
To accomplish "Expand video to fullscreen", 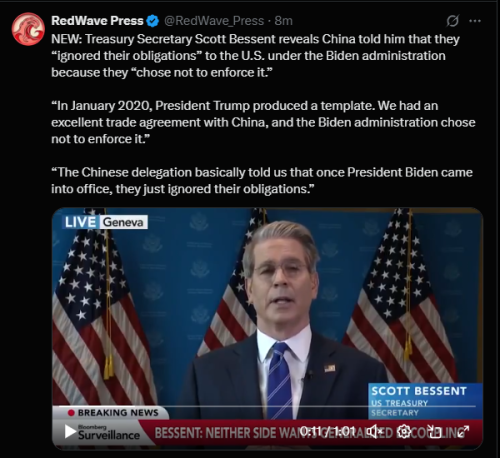I will (x=463, y=431).
